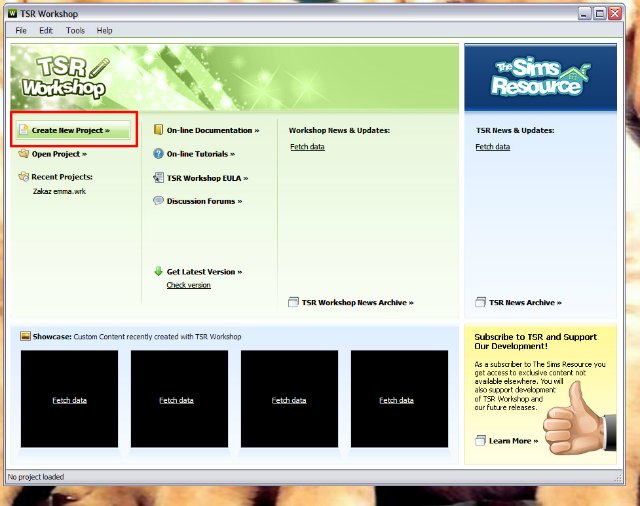Click the green Get Latest Version arrow icon
640x506 pixels.
pos(158,271)
